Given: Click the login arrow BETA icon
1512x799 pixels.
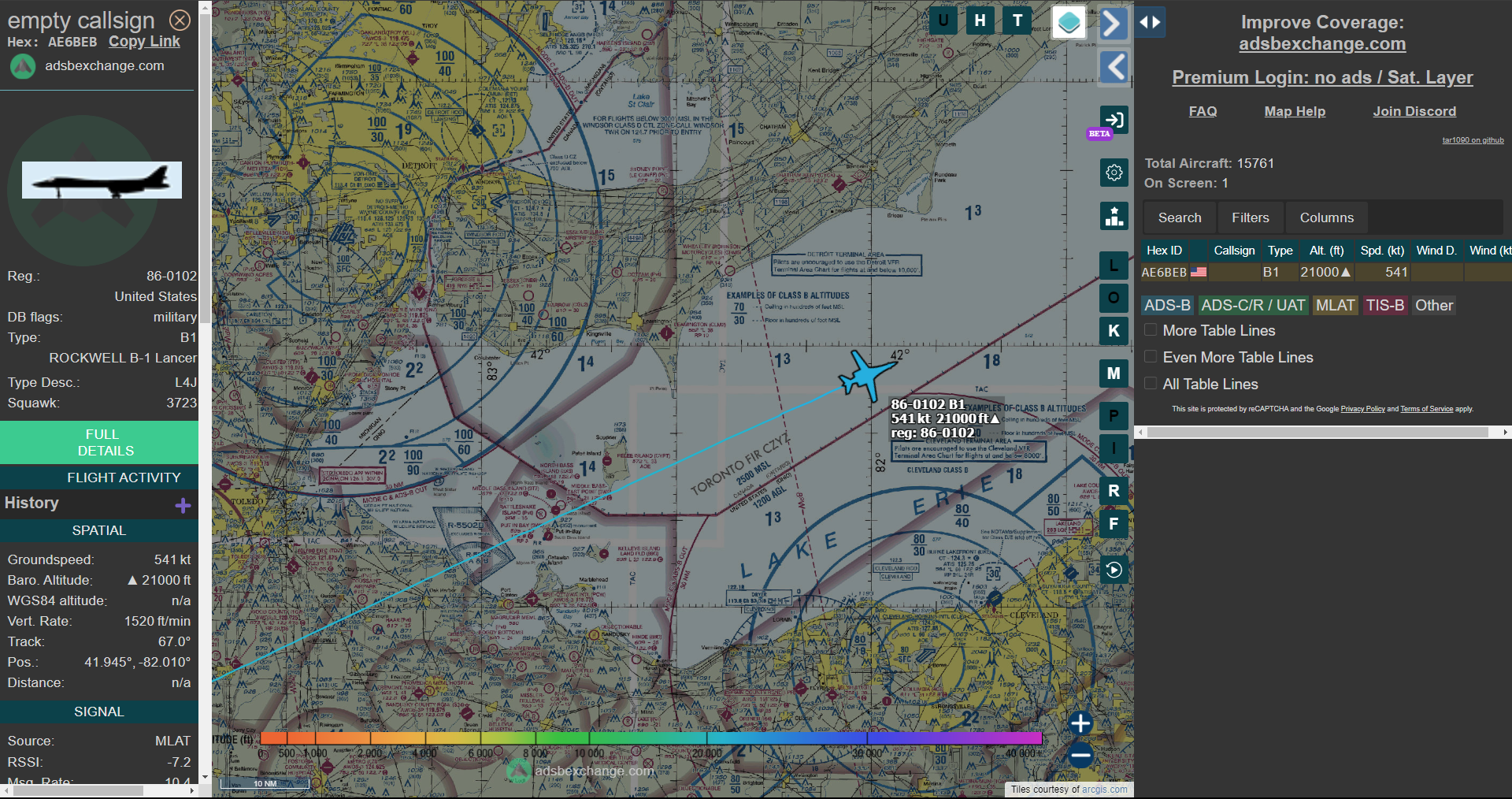Looking at the screenshot, I should [x=1114, y=120].
